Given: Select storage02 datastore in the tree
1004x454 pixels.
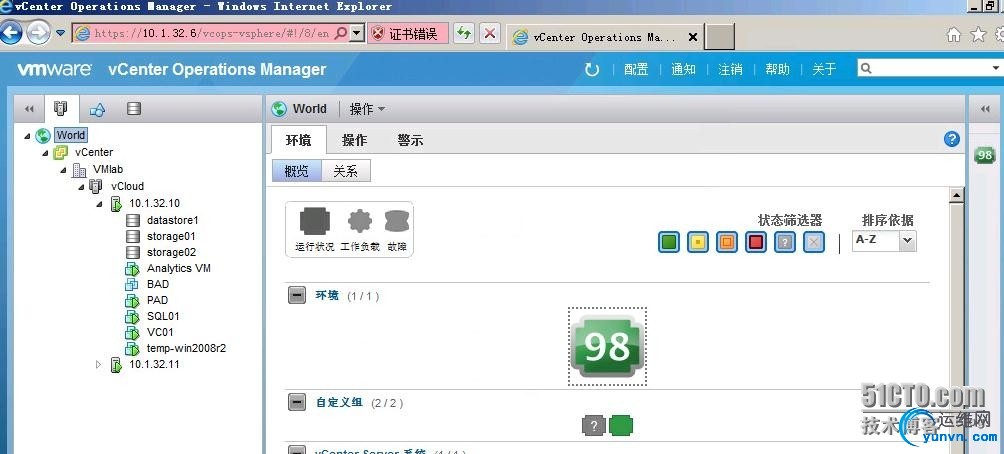Looking at the screenshot, I should [x=172, y=252].
